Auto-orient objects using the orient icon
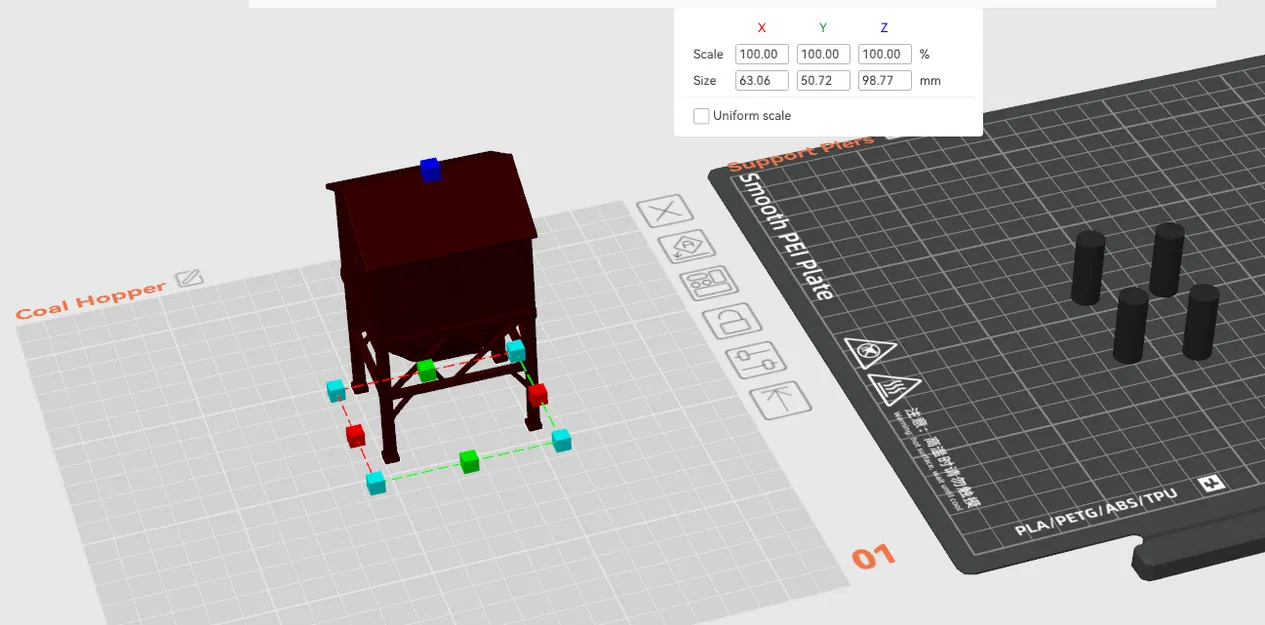1265x625 pixels. point(688,245)
